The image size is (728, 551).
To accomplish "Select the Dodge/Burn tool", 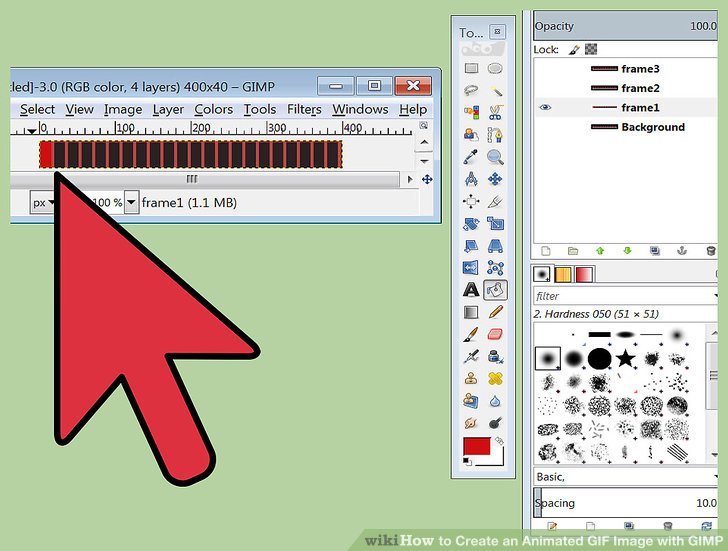I will 495,423.
